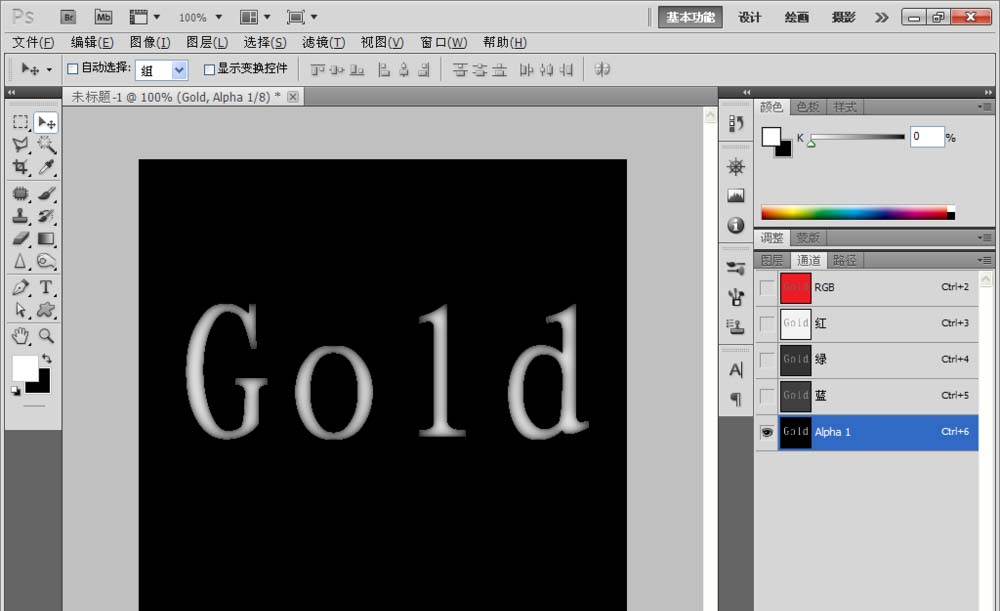Switch to the 色板 tab
1000x611 pixels.
tap(808, 107)
